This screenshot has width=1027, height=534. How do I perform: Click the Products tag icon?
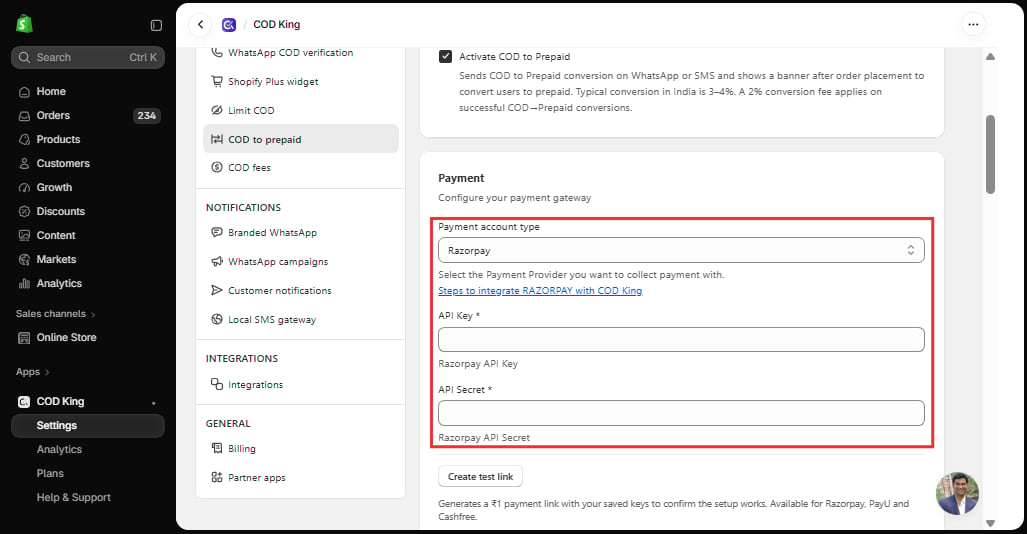(x=24, y=140)
